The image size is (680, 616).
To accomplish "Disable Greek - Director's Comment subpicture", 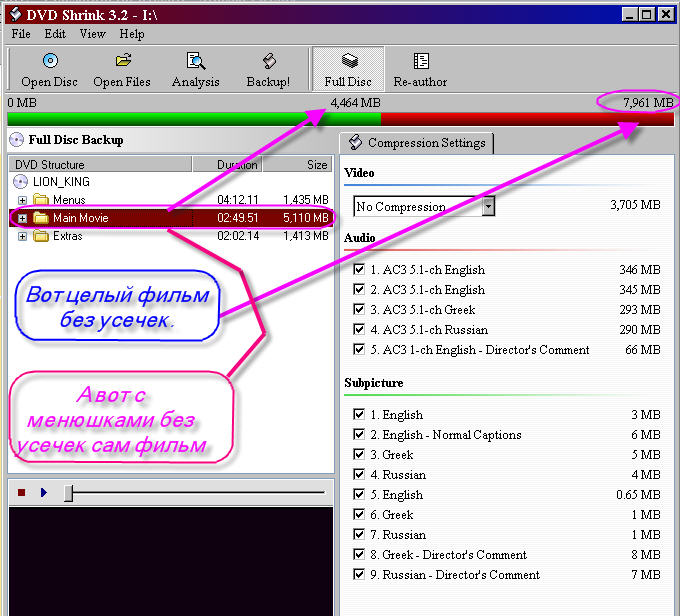I will click(359, 554).
